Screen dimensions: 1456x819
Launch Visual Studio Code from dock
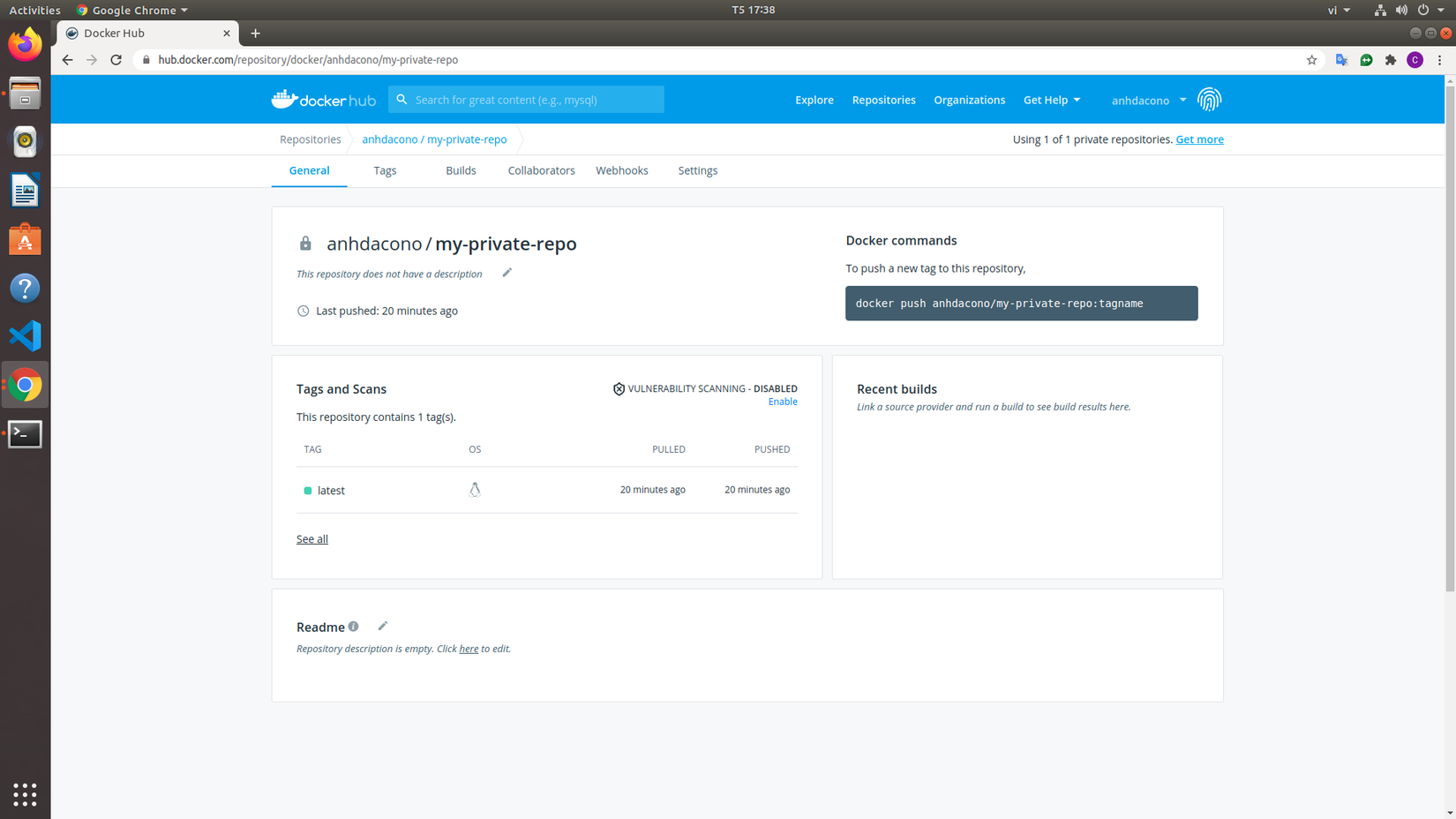point(25,336)
